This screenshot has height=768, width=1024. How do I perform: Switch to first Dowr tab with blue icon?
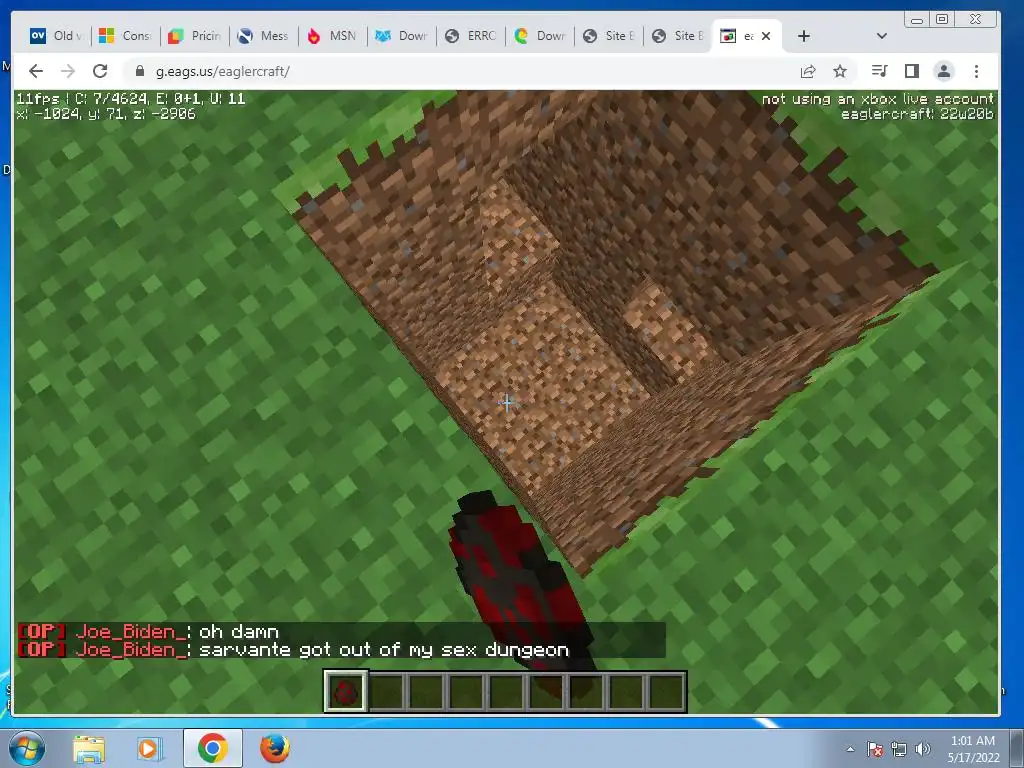[402, 36]
